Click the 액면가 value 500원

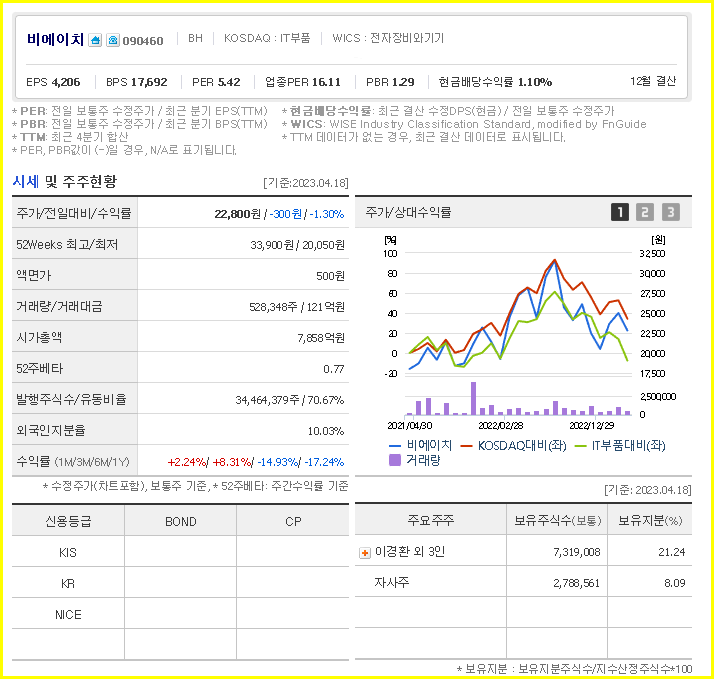coord(330,276)
